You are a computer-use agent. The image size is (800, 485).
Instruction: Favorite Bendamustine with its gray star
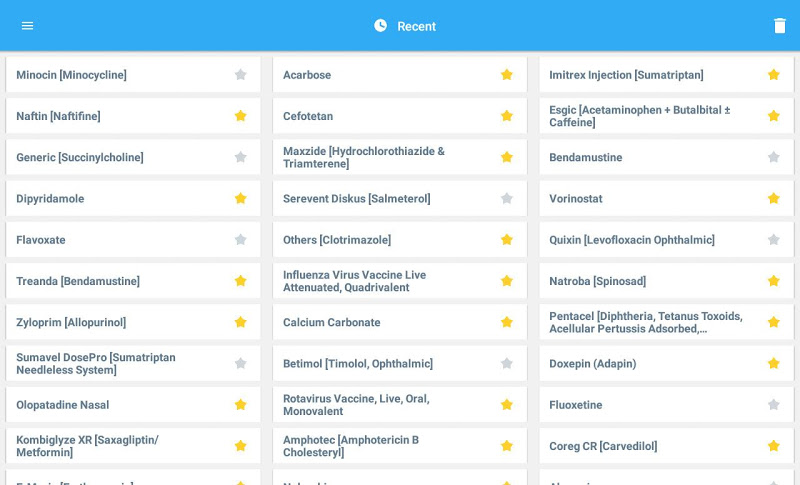(773, 157)
